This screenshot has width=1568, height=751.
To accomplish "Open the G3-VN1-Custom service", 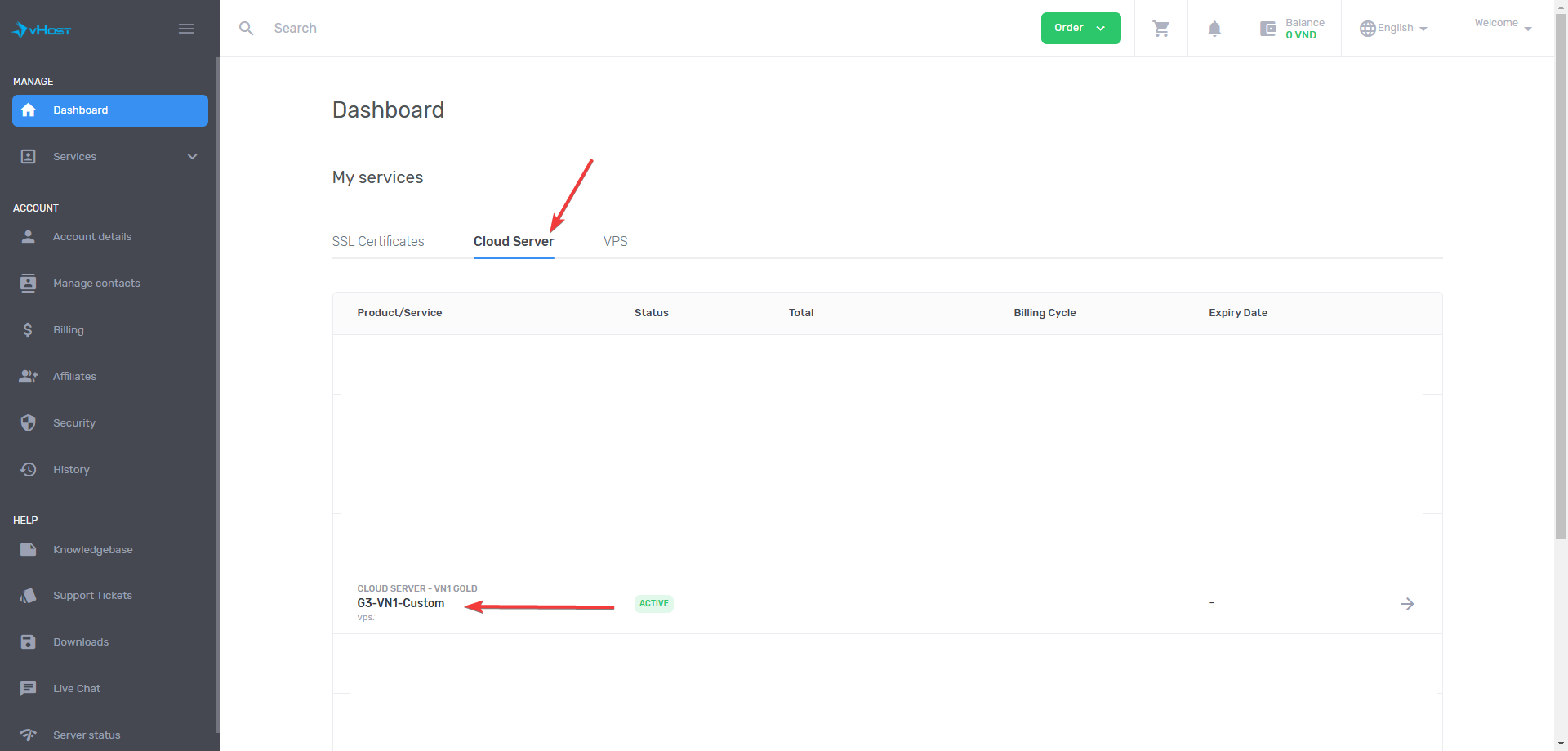I will 400,603.
